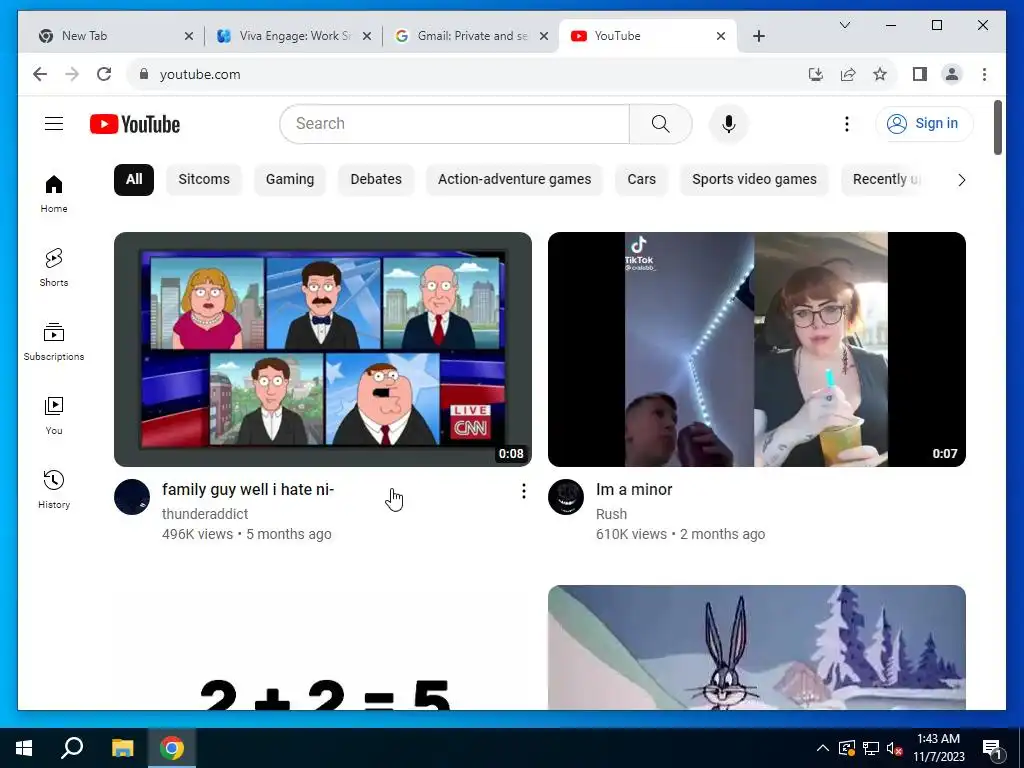Click Chrome icon in taskbar
The width and height of the screenshot is (1024, 768).
172,748
